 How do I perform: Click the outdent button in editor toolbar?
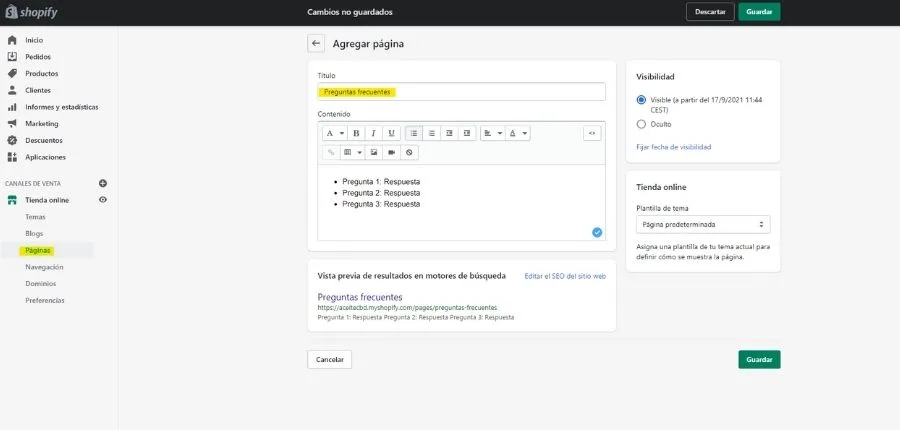coord(449,133)
